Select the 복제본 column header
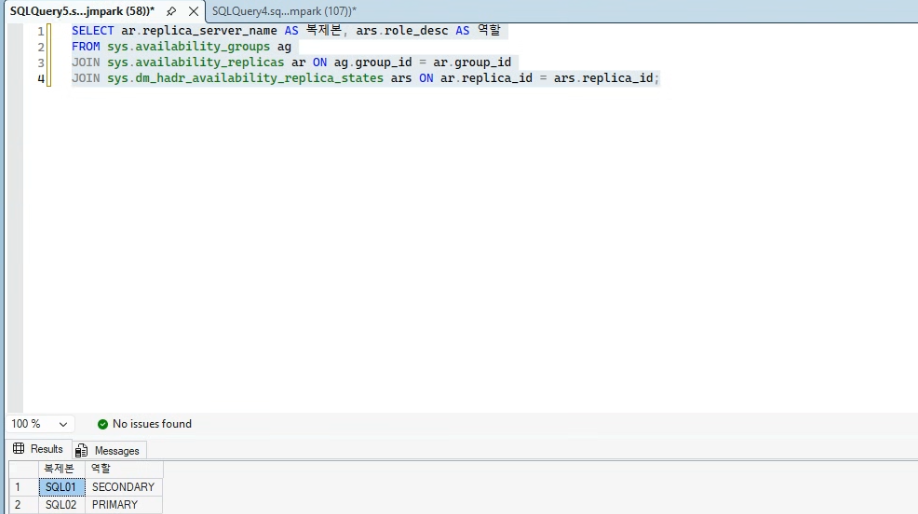 coord(61,469)
